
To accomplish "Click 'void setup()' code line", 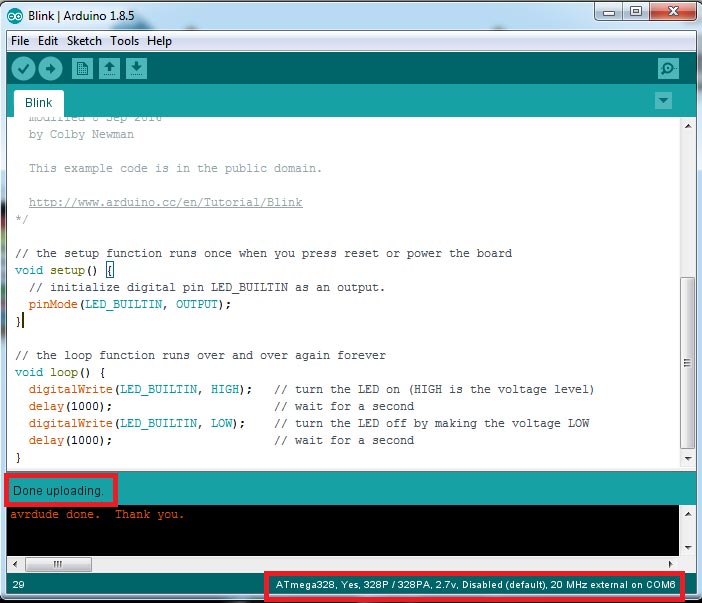I will (64, 270).
